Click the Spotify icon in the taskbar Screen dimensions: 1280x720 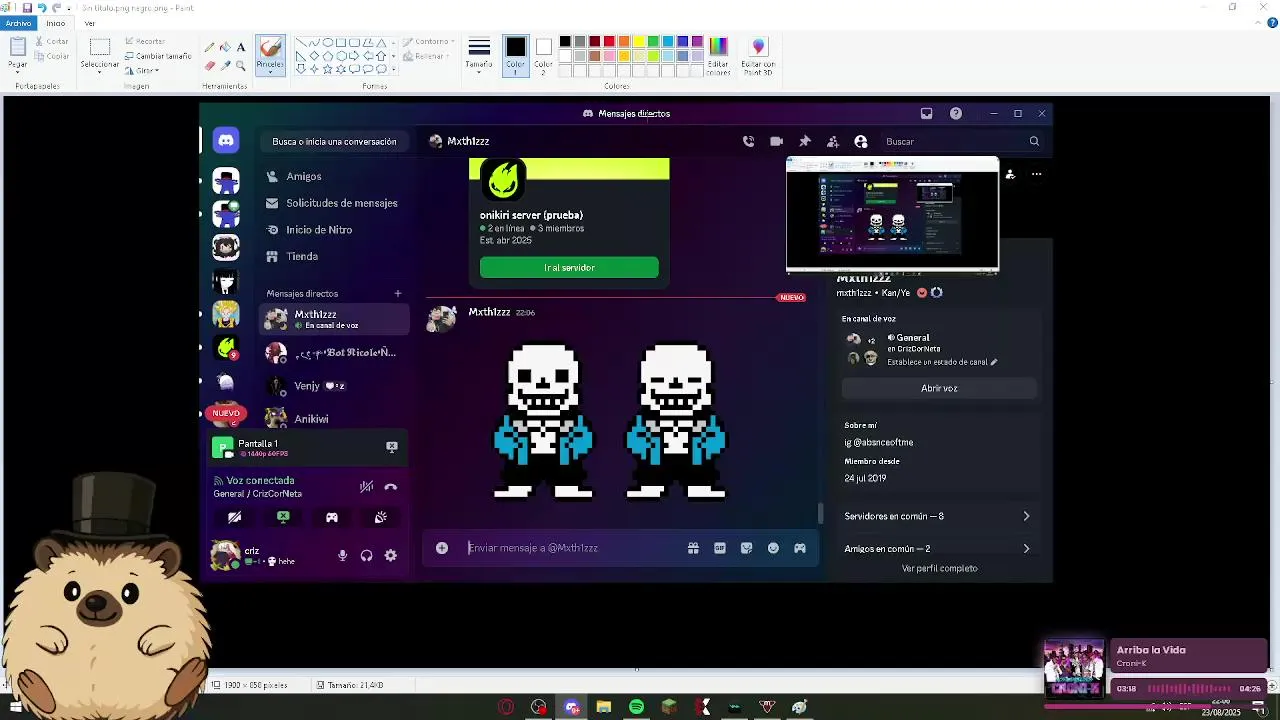[x=636, y=707]
